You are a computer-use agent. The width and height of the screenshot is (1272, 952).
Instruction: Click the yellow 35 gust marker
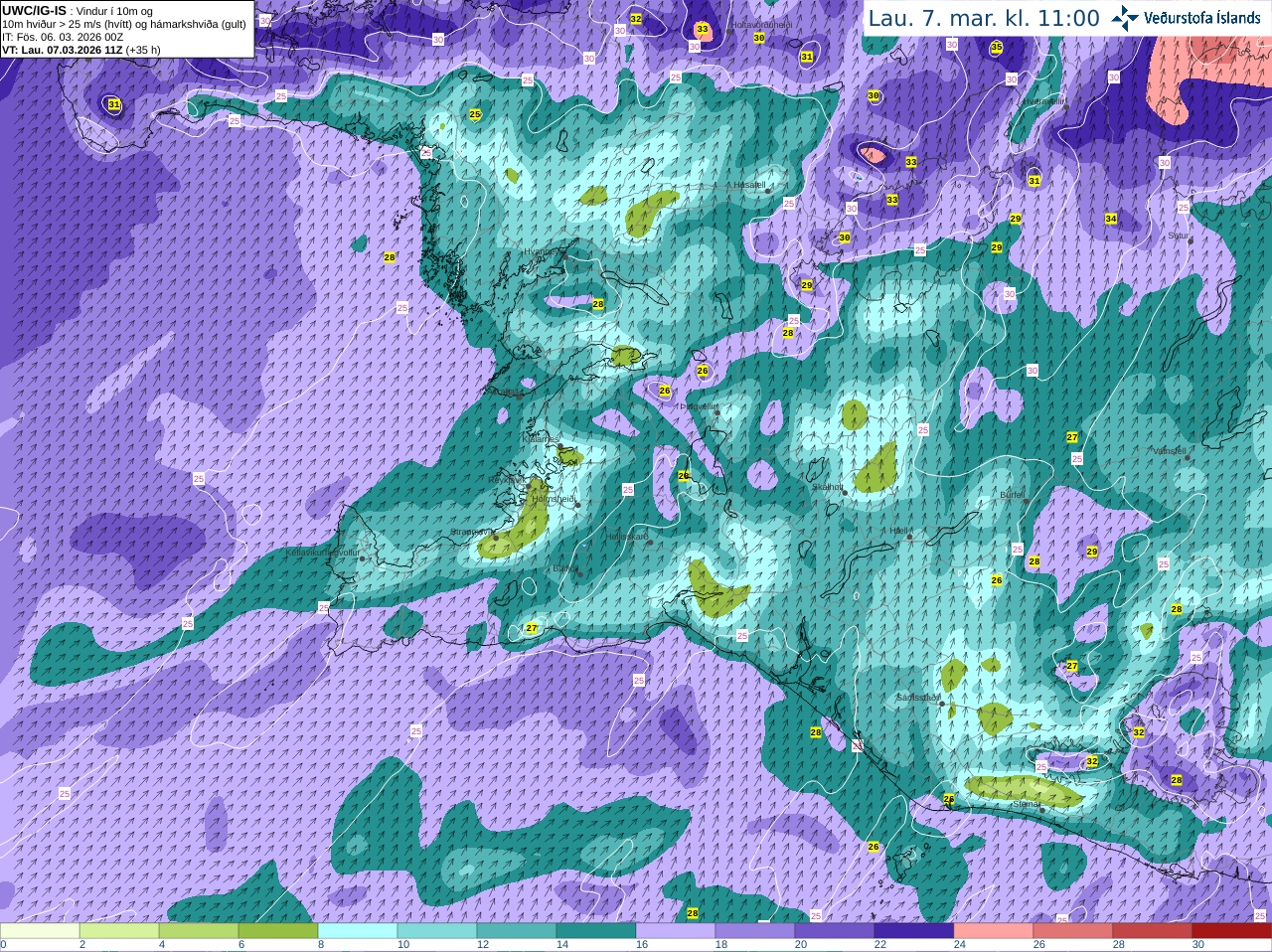pos(997,47)
